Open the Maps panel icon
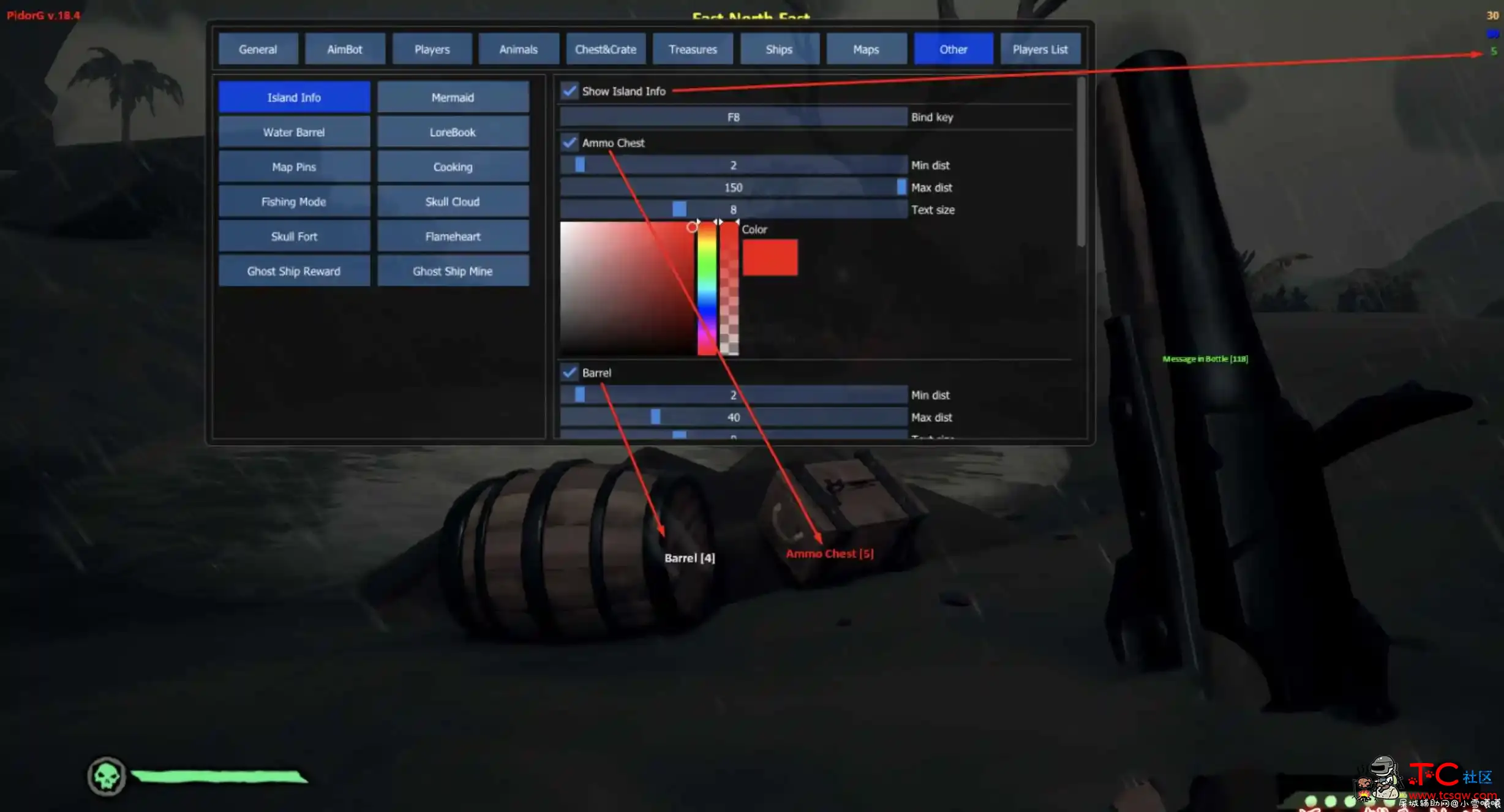1504x812 pixels. (866, 48)
